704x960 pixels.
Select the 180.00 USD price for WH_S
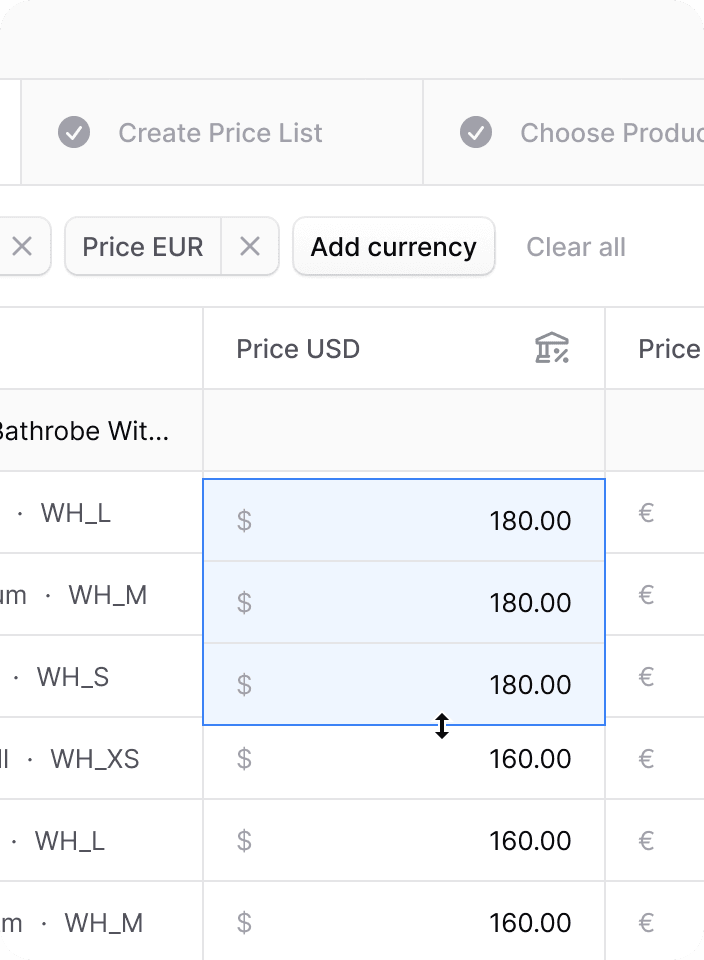pos(404,684)
